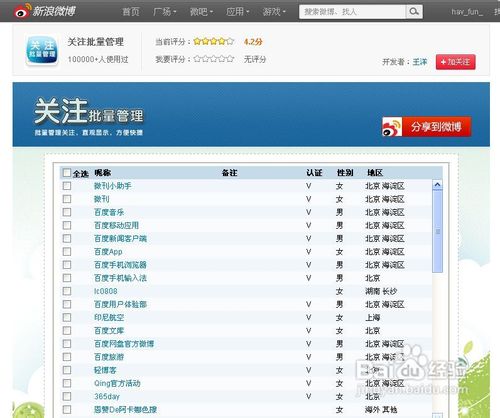Open the 微刊小助手 profile link
The height and width of the screenshot is (418, 500).
click(x=113, y=186)
